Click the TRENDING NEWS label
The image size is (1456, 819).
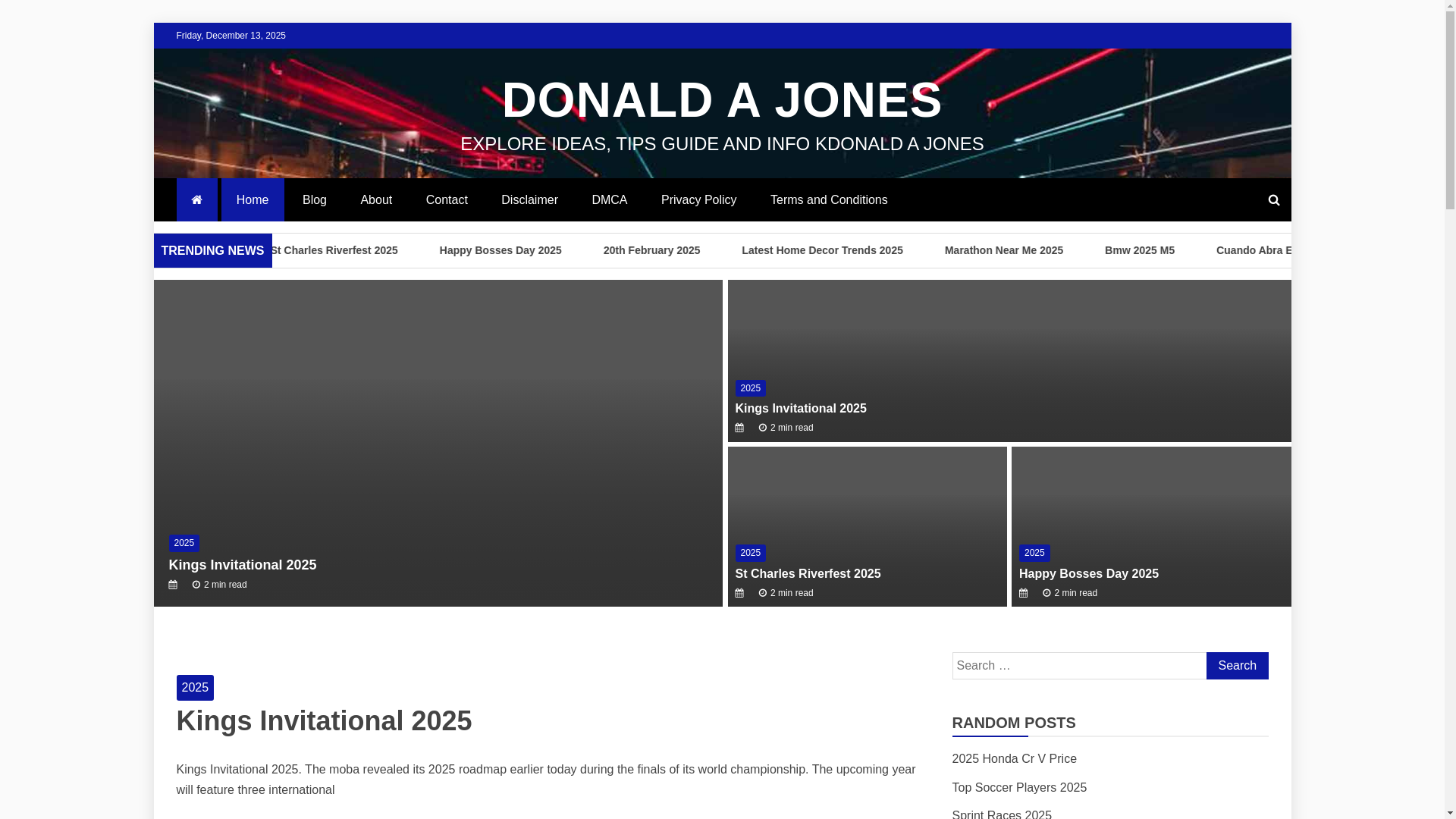click(x=212, y=250)
